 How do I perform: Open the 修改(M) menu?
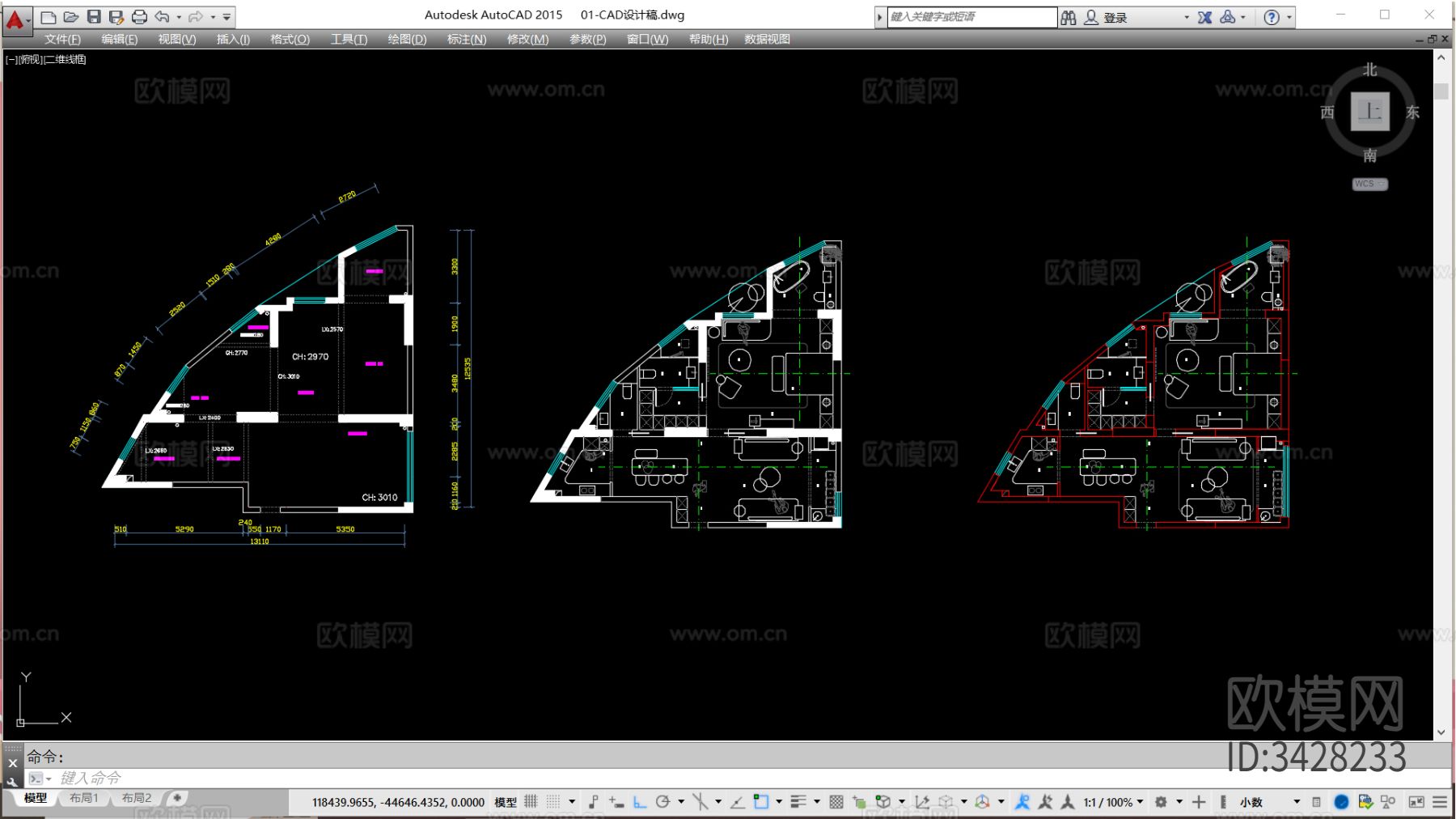(x=527, y=39)
